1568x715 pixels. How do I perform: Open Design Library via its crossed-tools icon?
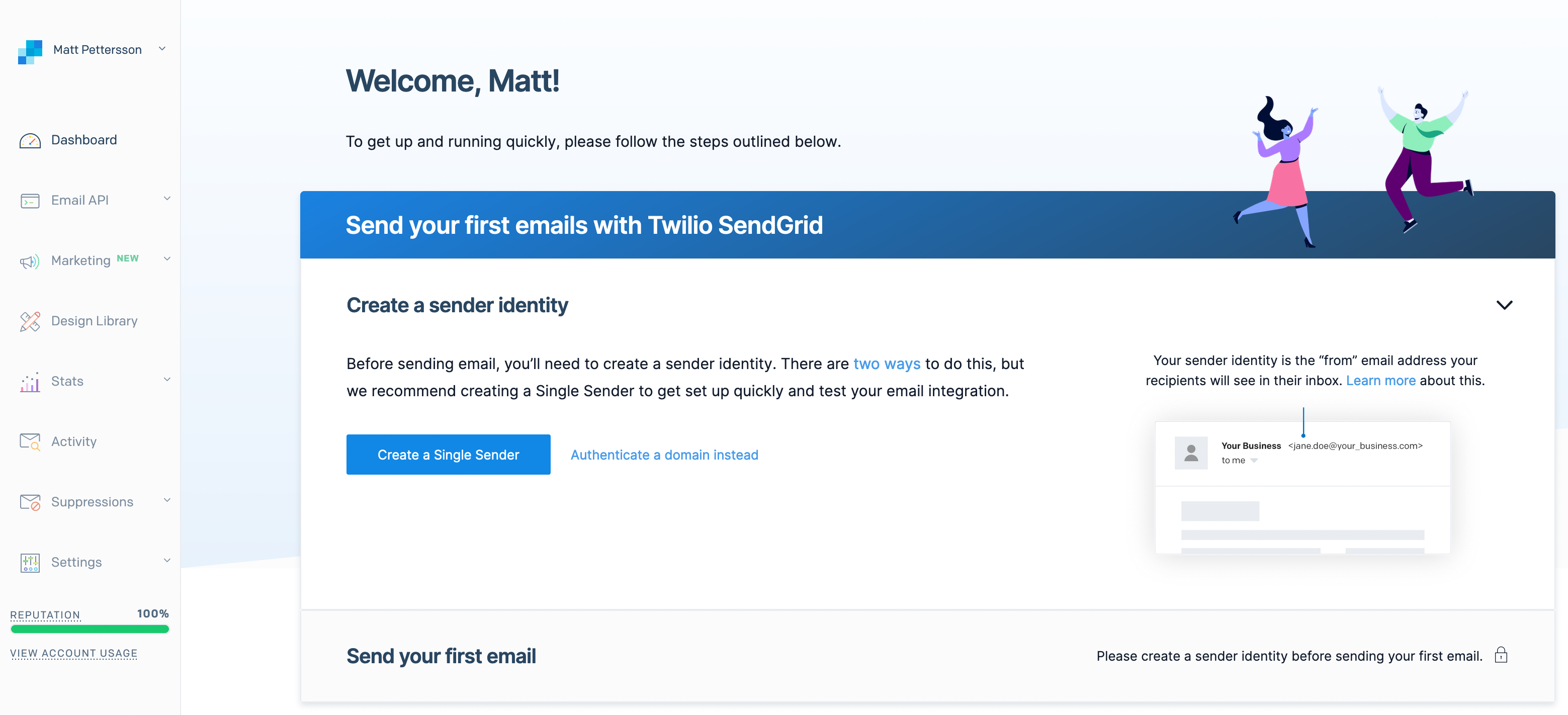[29, 321]
